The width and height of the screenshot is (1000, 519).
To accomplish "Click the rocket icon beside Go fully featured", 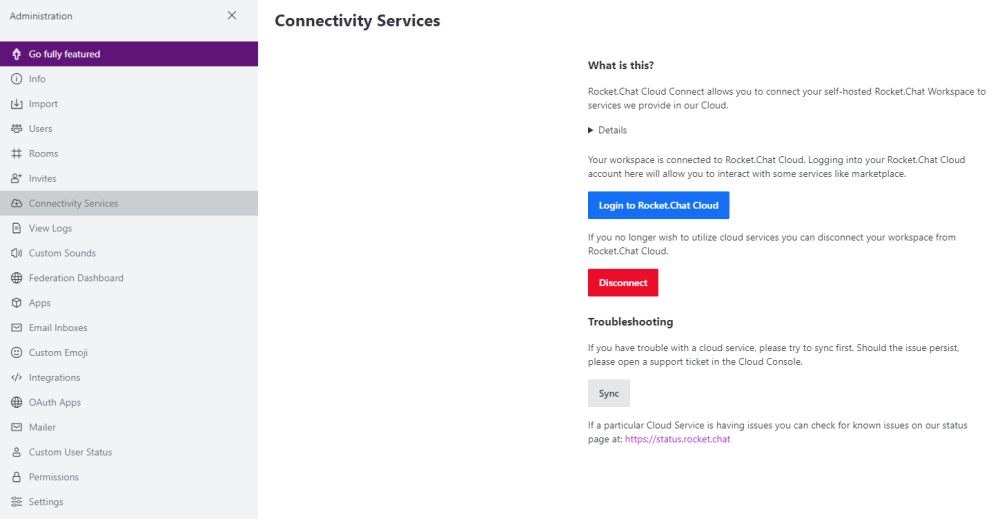I will pyautogui.click(x=17, y=54).
